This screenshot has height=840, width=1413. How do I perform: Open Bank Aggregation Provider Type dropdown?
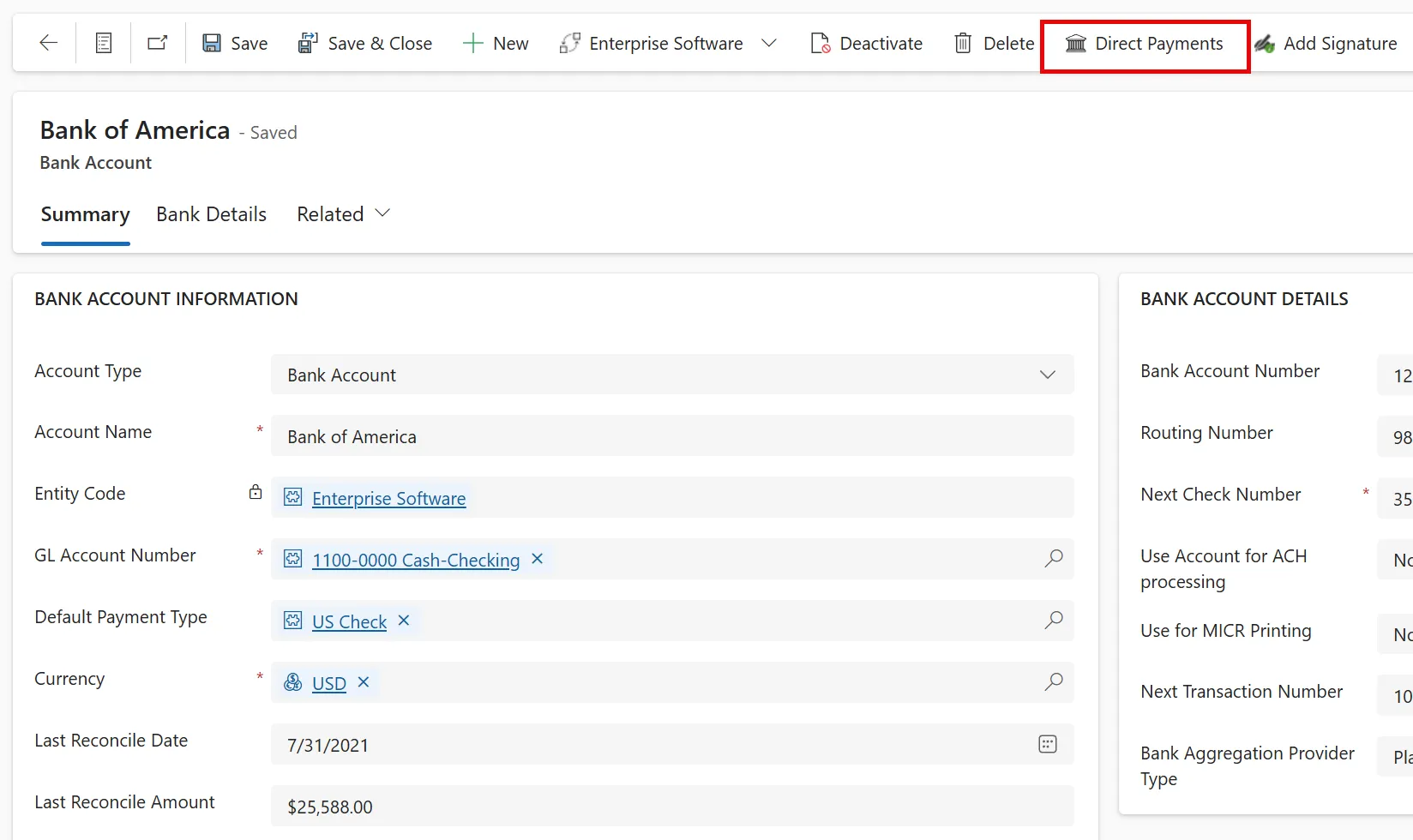click(x=1395, y=757)
